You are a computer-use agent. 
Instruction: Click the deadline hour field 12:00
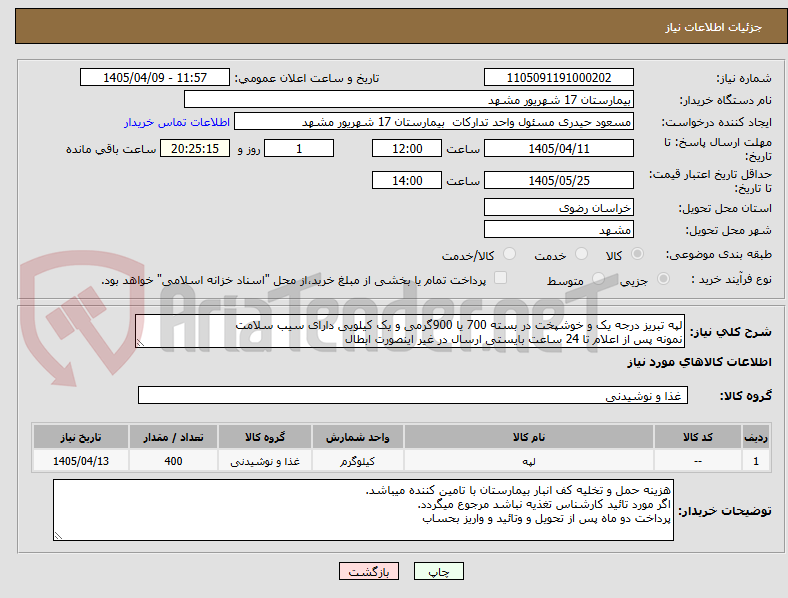click(x=407, y=148)
